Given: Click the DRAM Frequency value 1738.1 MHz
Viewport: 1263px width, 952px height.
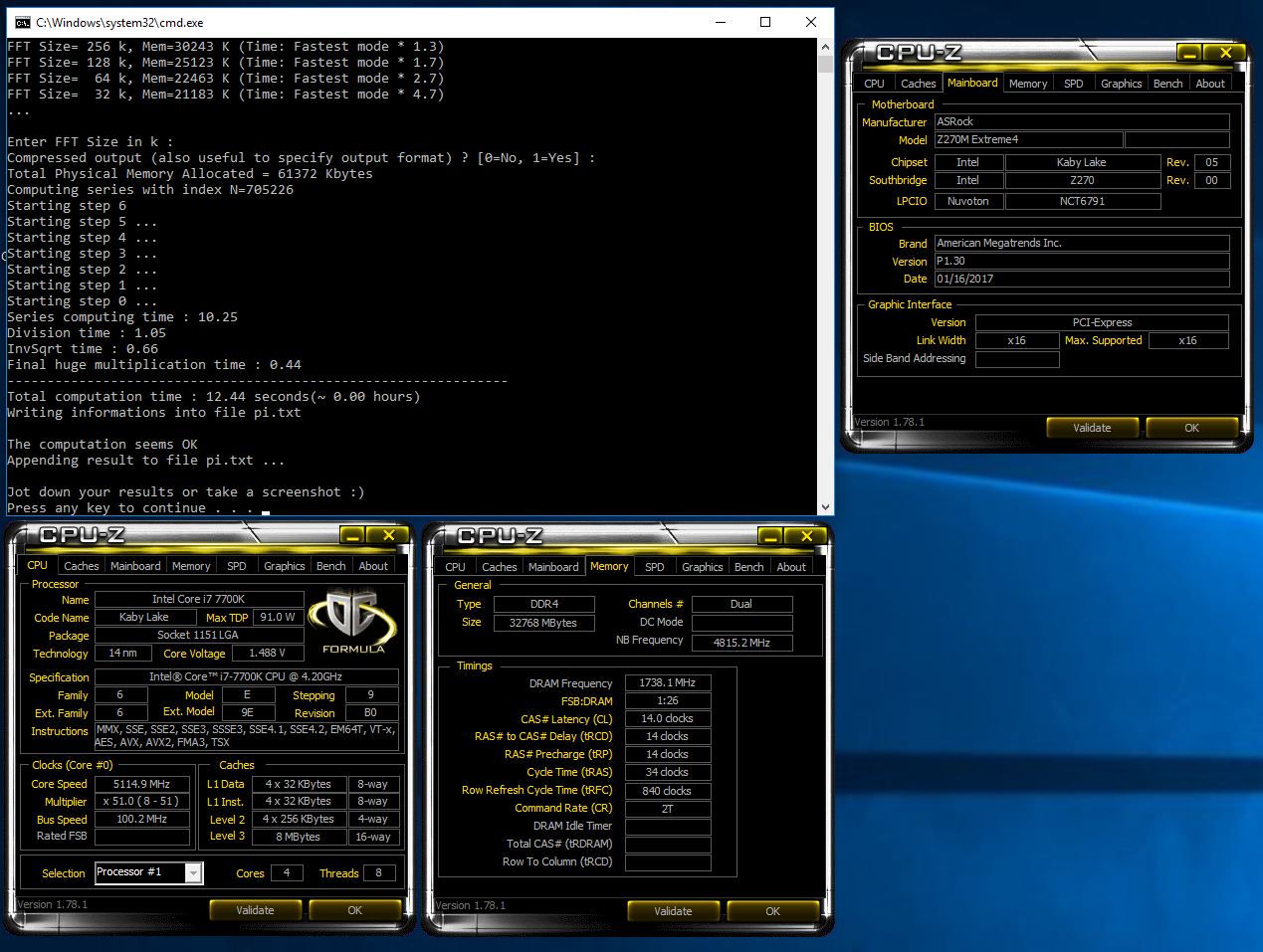Looking at the screenshot, I should 668,682.
